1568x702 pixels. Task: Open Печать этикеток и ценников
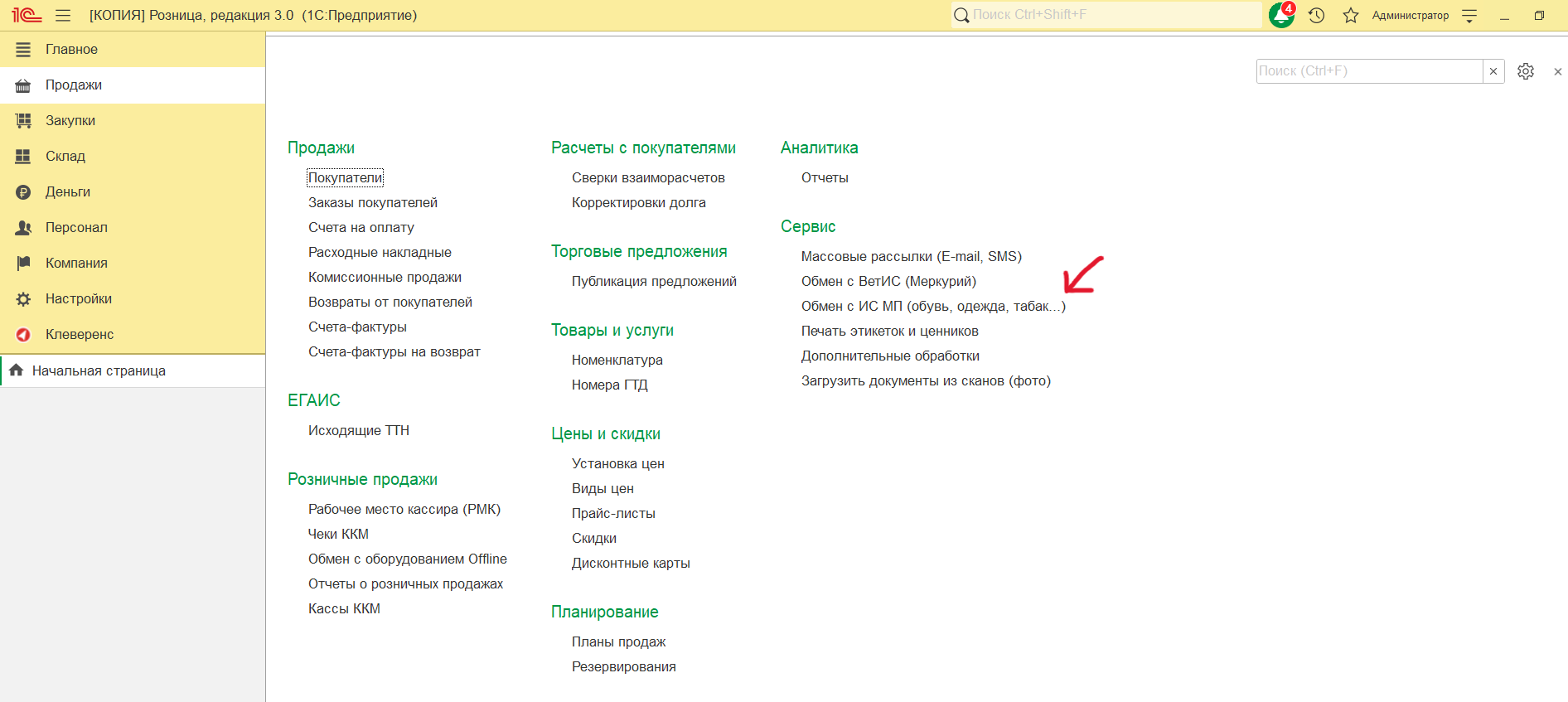[890, 331]
